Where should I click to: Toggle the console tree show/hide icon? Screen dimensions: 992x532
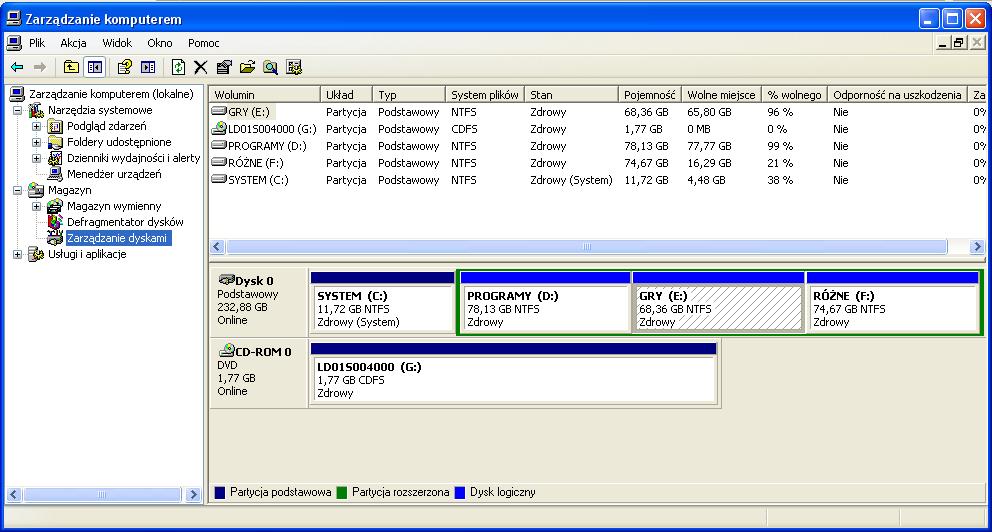click(95, 67)
